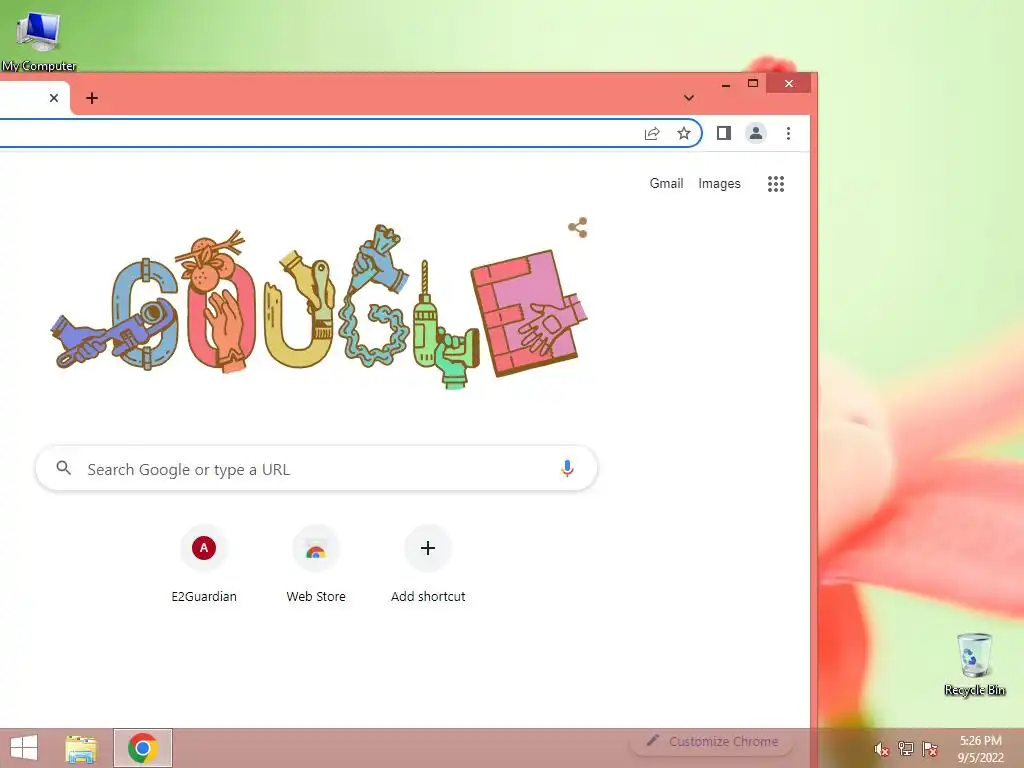This screenshot has width=1024, height=768.
Task: Open the muted volume tray icon
Action: pyautogui.click(x=881, y=749)
